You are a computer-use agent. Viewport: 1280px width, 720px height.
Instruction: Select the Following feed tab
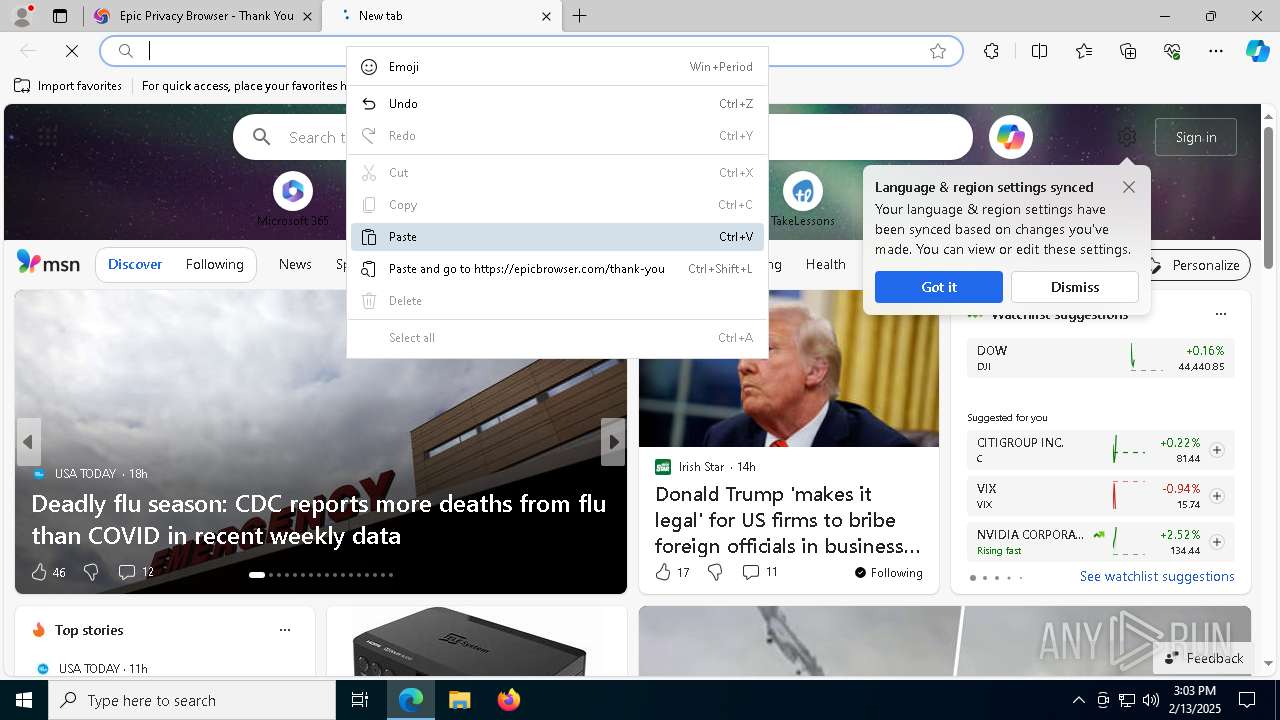(x=214, y=265)
